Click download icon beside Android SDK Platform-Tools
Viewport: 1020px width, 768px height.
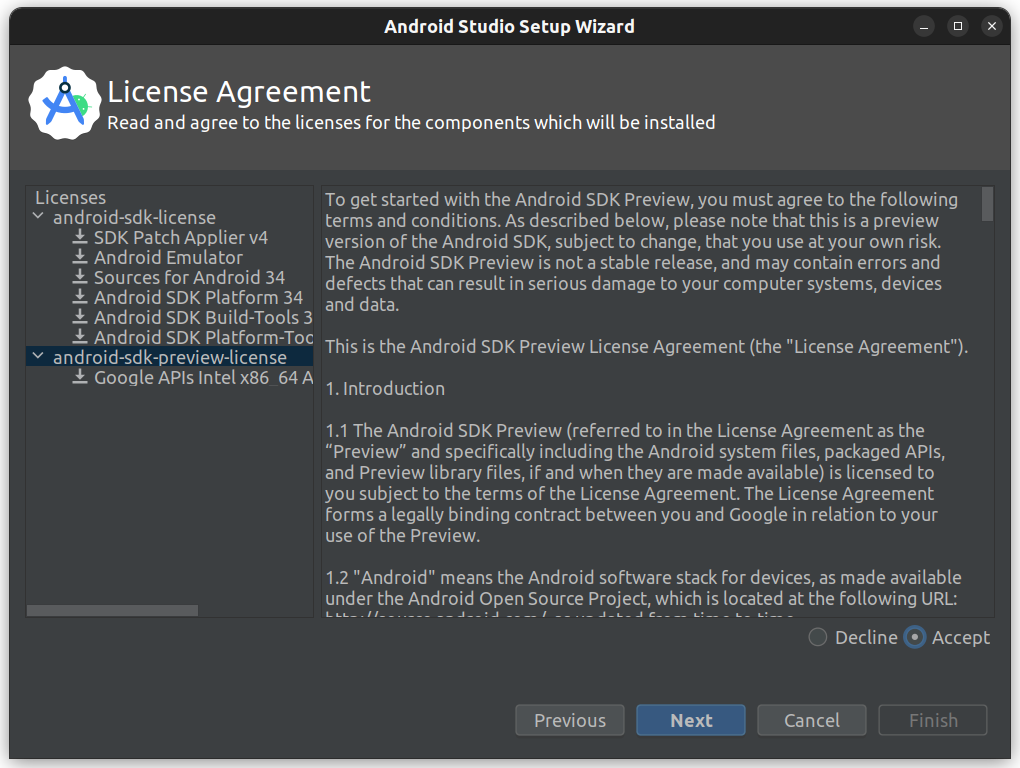pos(79,337)
